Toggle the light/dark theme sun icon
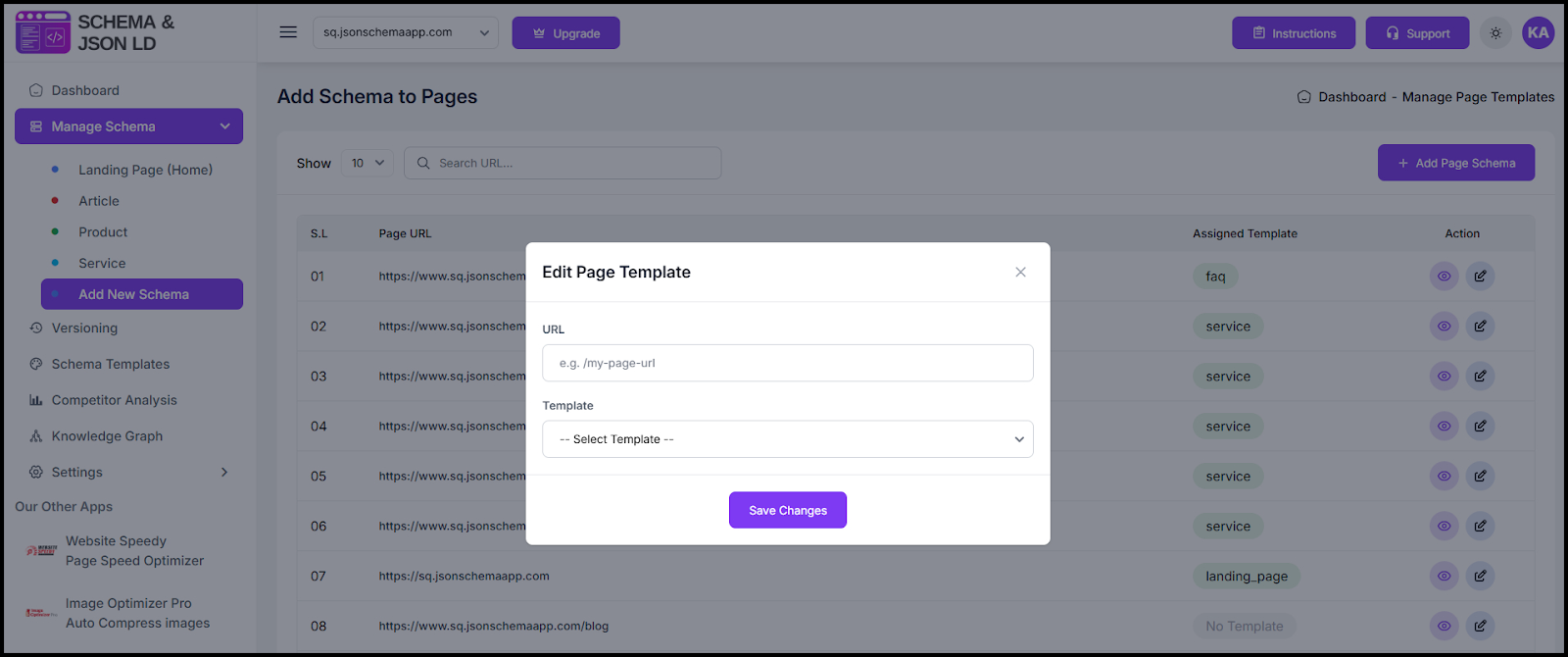 [x=1495, y=33]
